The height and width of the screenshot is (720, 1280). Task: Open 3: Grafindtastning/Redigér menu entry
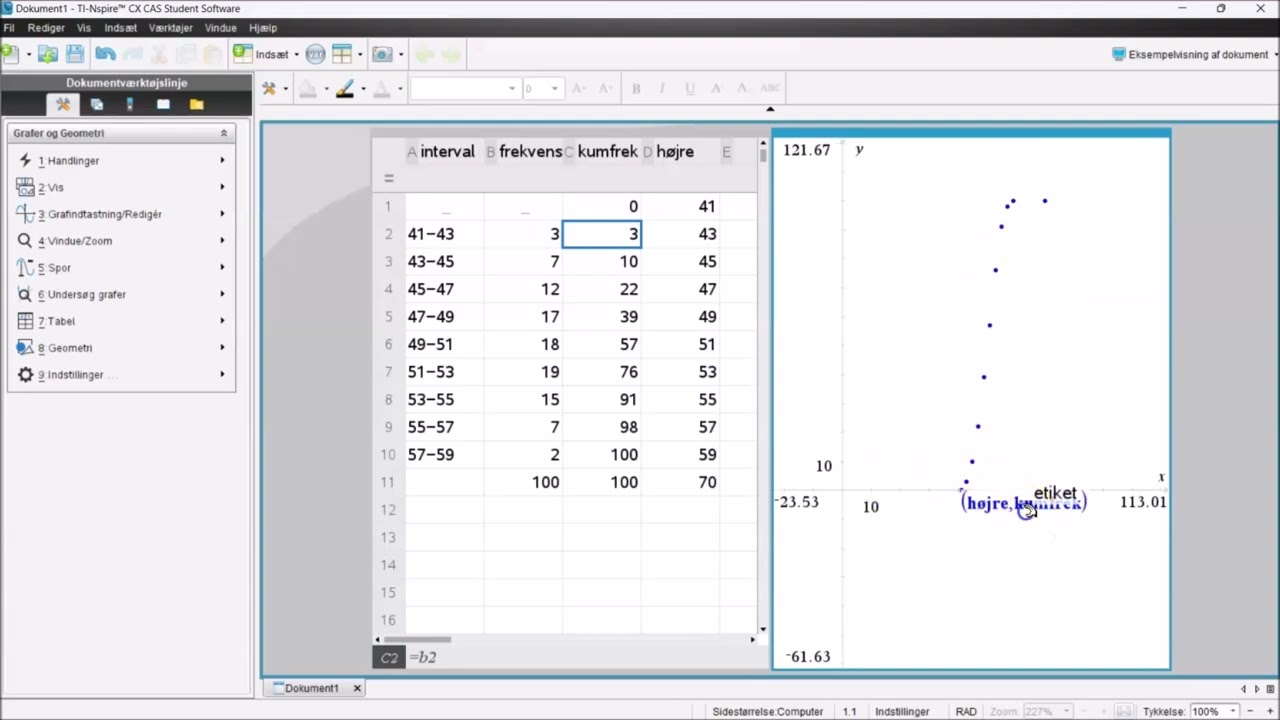122,214
